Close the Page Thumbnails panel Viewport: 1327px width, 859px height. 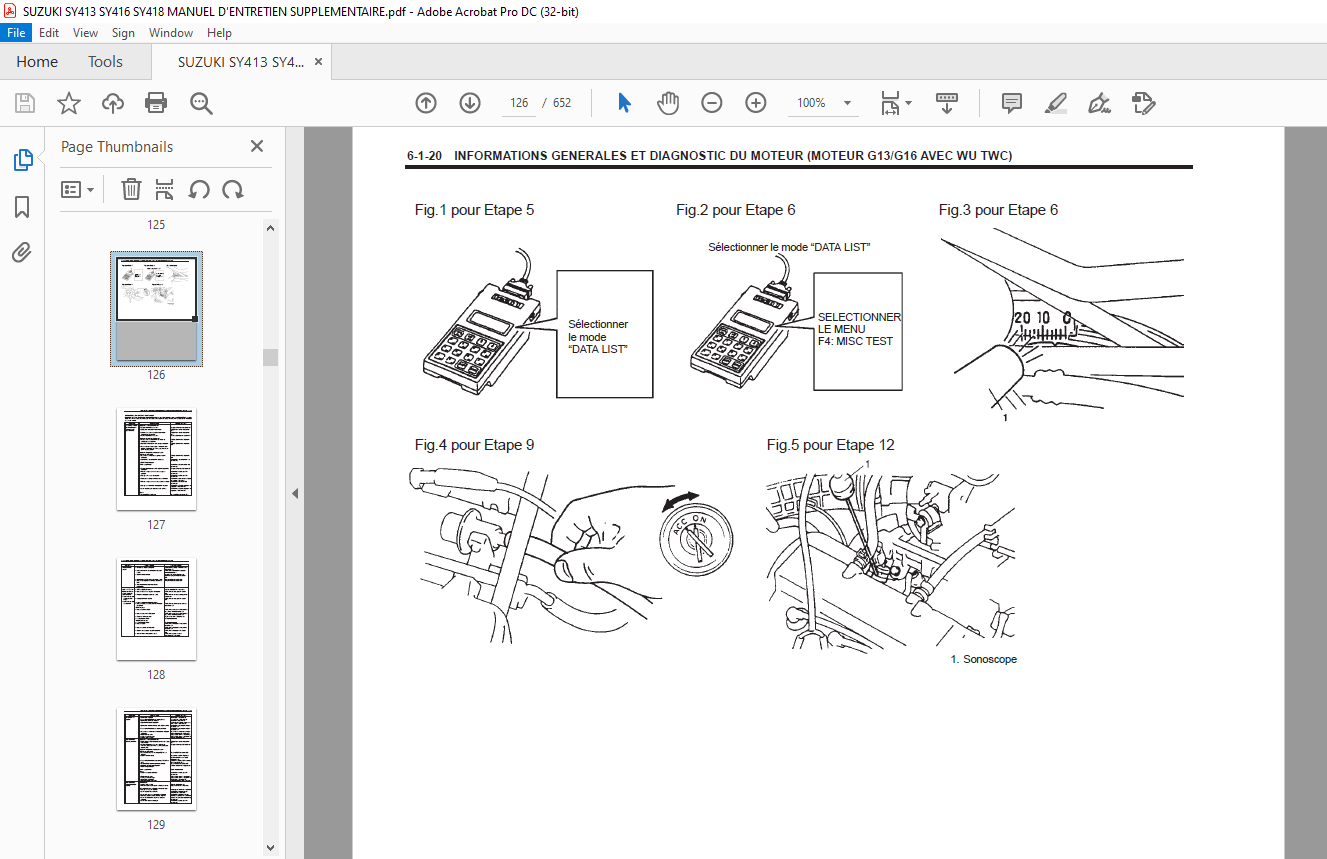[x=257, y=146]
